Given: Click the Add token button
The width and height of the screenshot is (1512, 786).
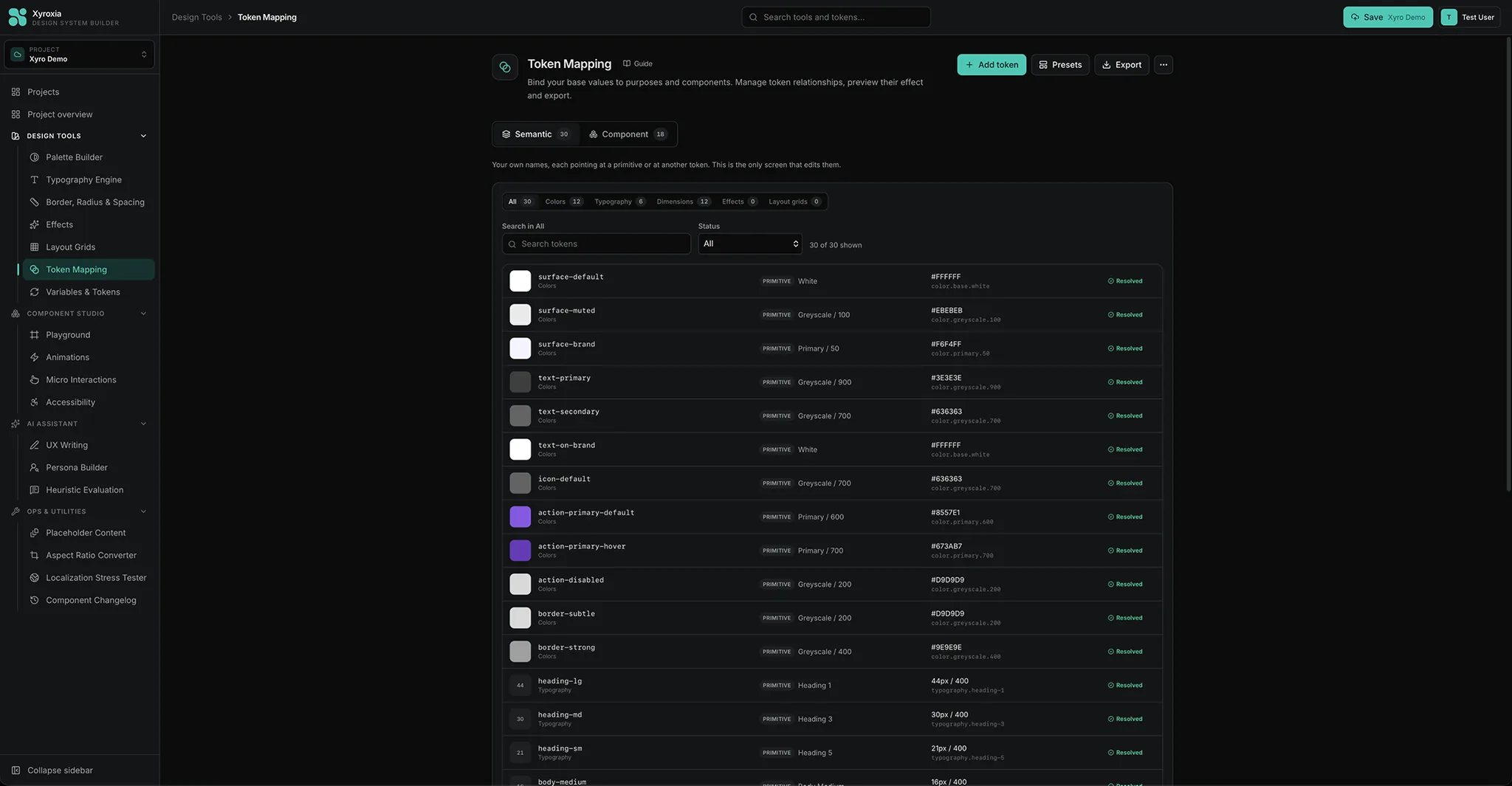Looking at the screenshot, I should coord(992,65).
